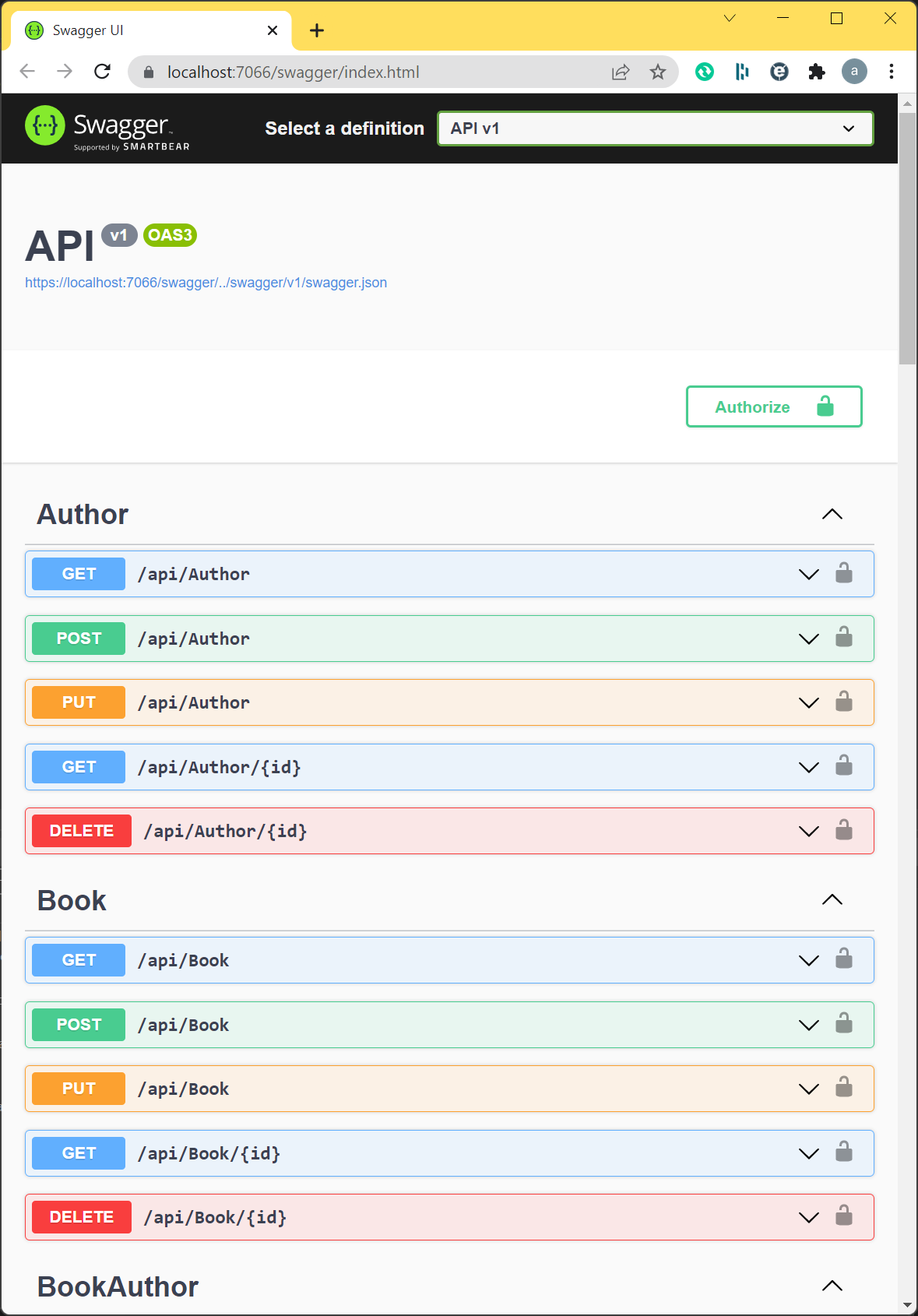Click lock icon on GET /api/Author/{id} row

click(844, 766)
